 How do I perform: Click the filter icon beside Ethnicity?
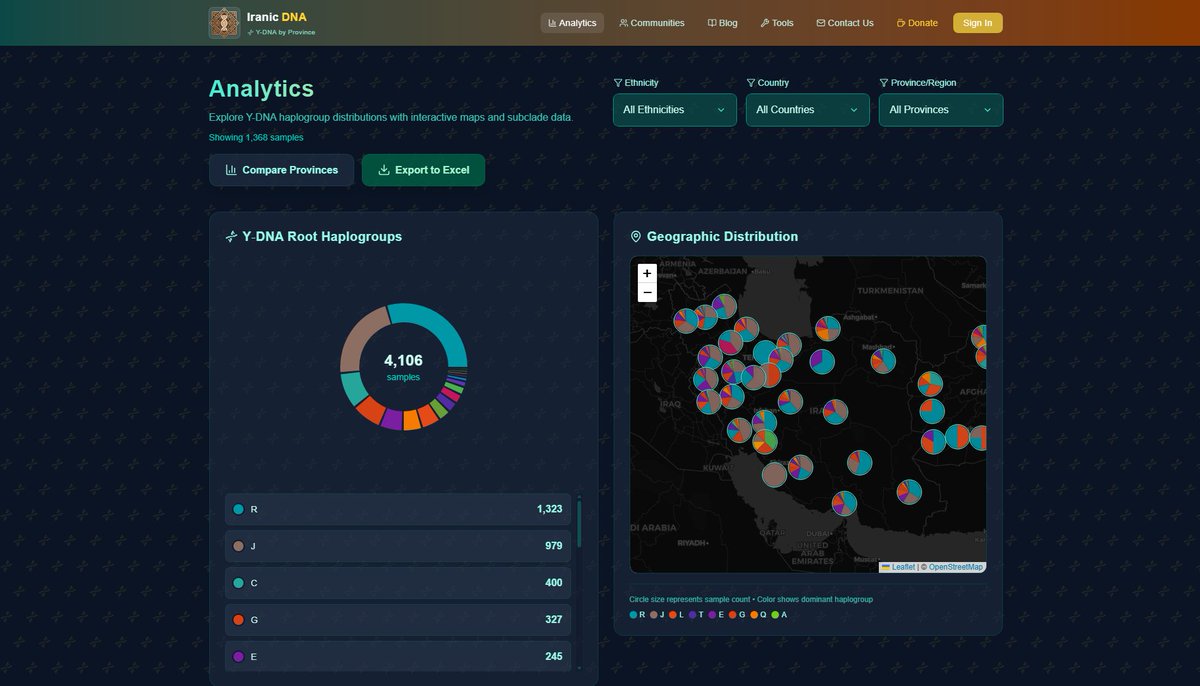click(618, 83)
